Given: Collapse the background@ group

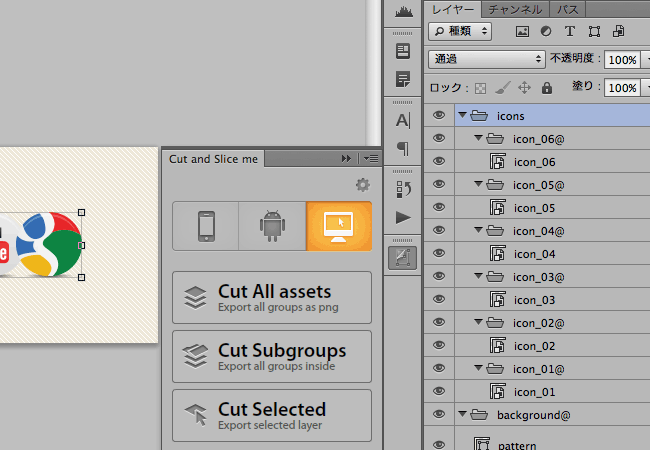Looking at the screenshot, I should point(463,414).
